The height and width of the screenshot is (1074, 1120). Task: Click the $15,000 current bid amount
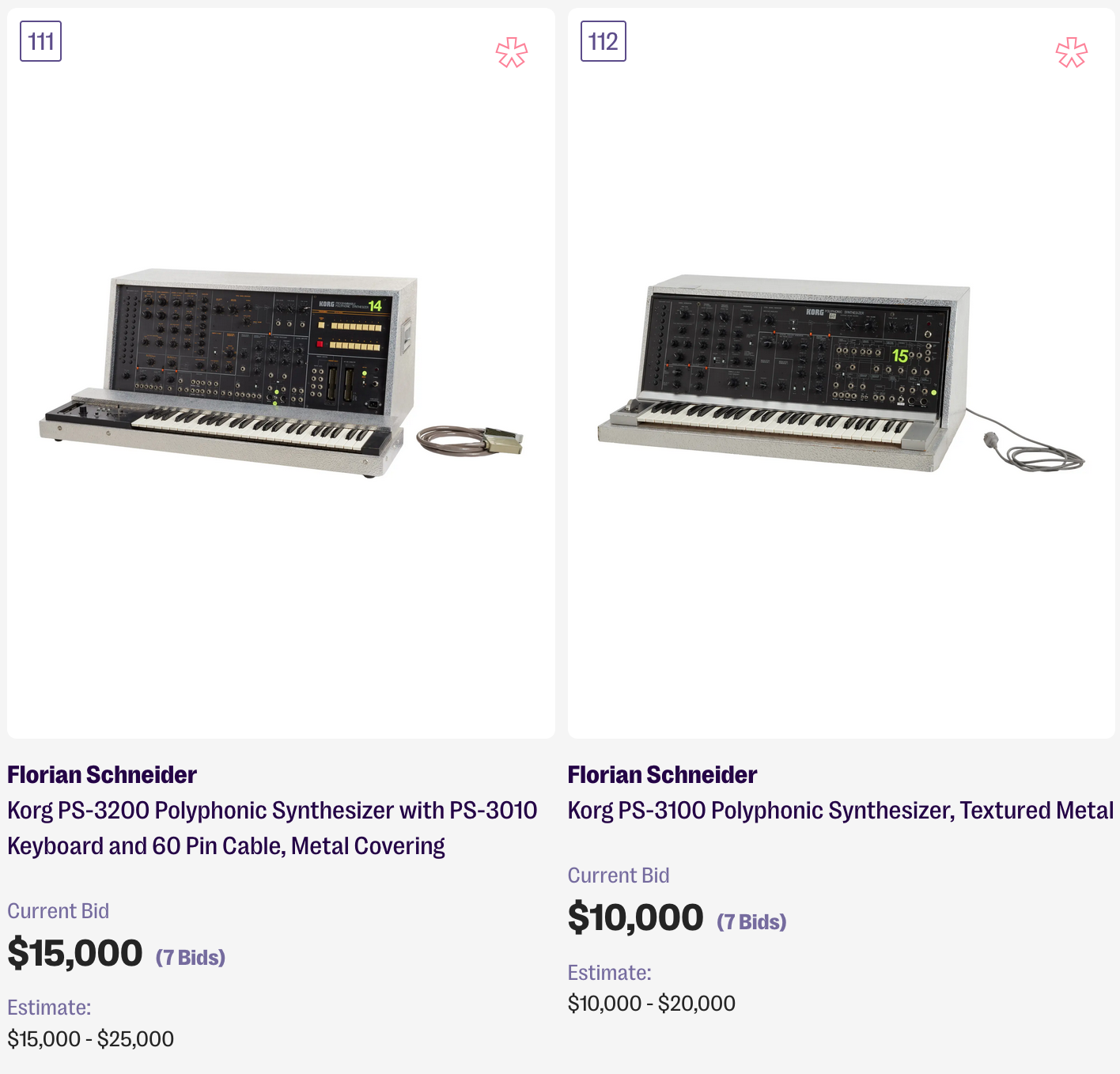75,953
